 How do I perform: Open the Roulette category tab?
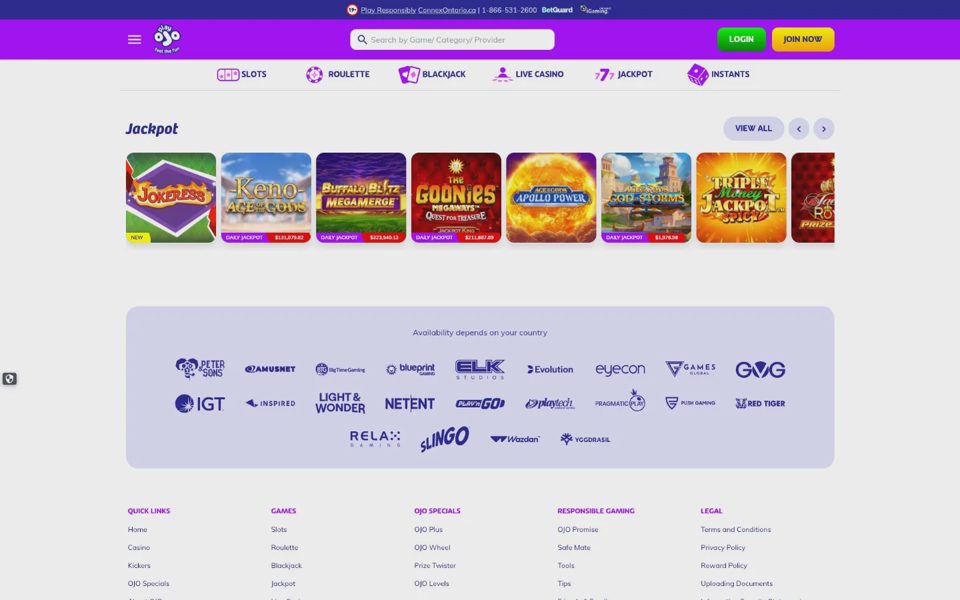coord(337,75)
